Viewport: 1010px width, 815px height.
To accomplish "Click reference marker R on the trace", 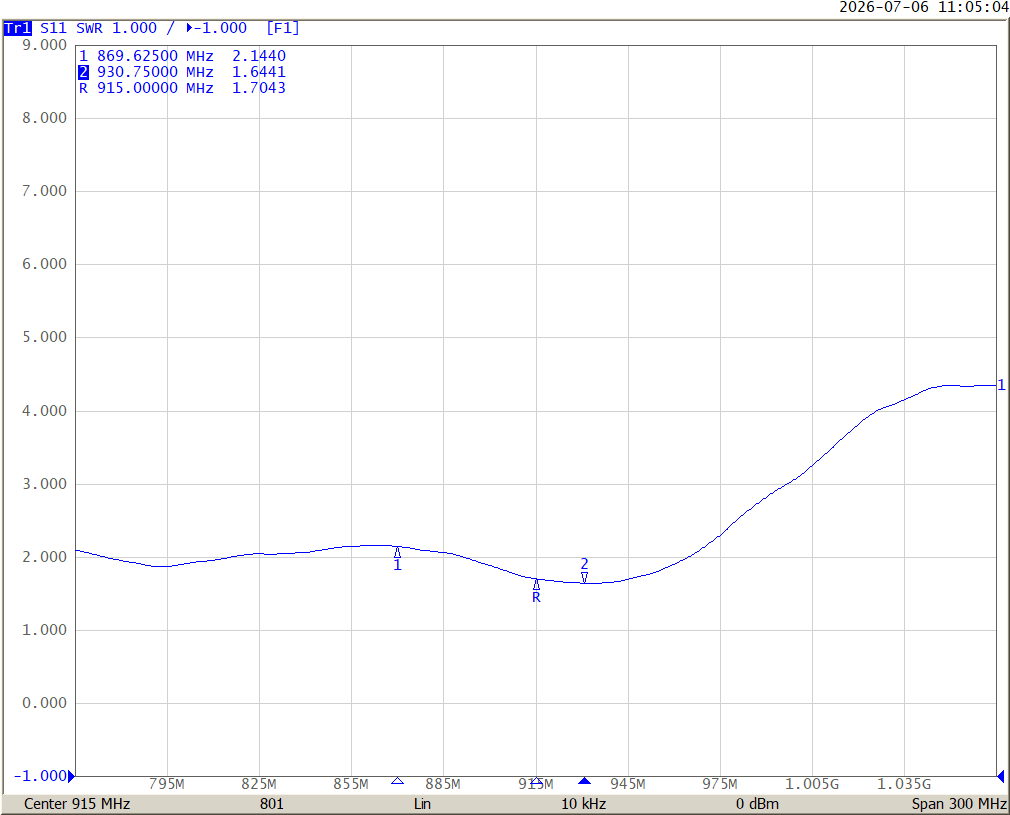I will (x=537, y=584).
